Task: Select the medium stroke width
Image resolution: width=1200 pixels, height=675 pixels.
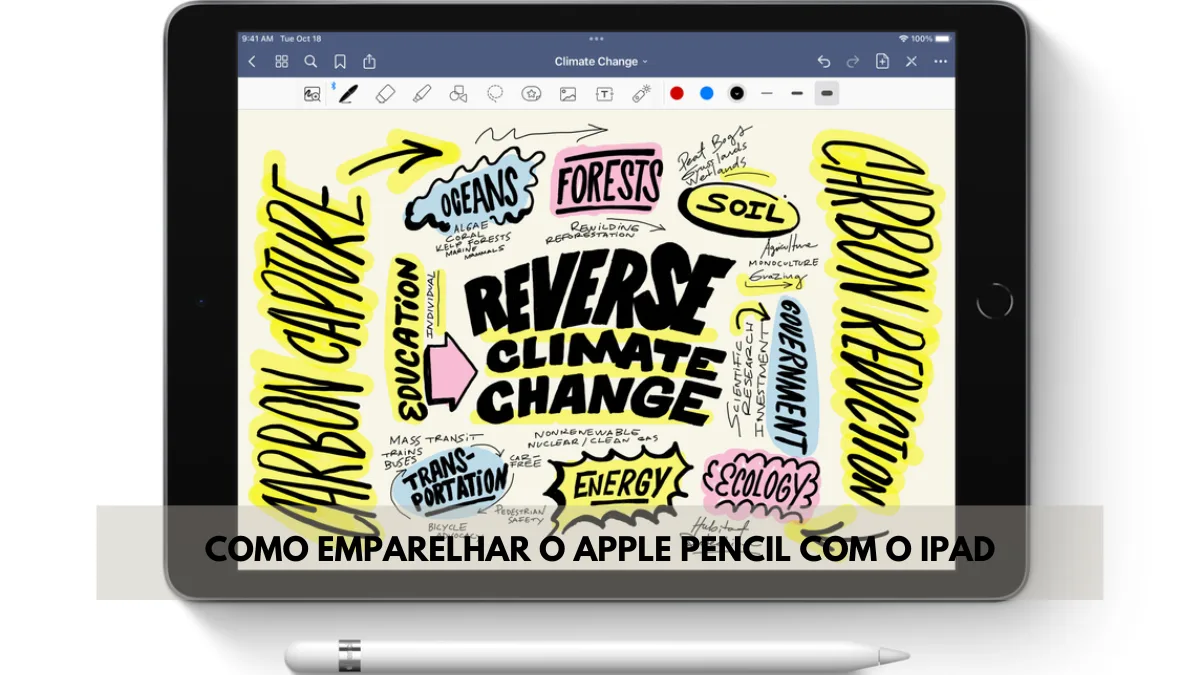Action: [797, 93]
